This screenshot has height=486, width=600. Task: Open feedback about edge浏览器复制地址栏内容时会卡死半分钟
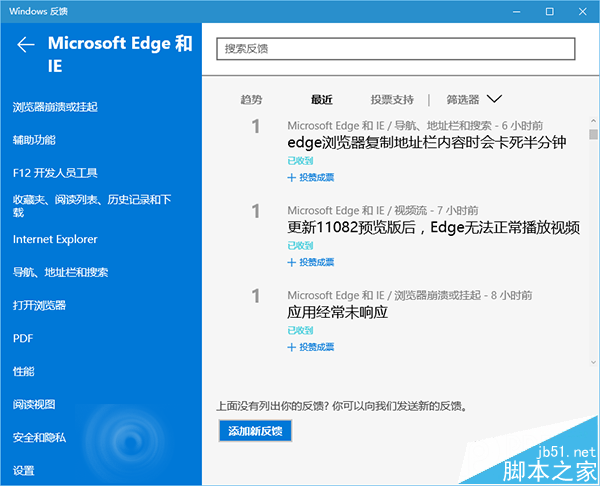[427, 142]
